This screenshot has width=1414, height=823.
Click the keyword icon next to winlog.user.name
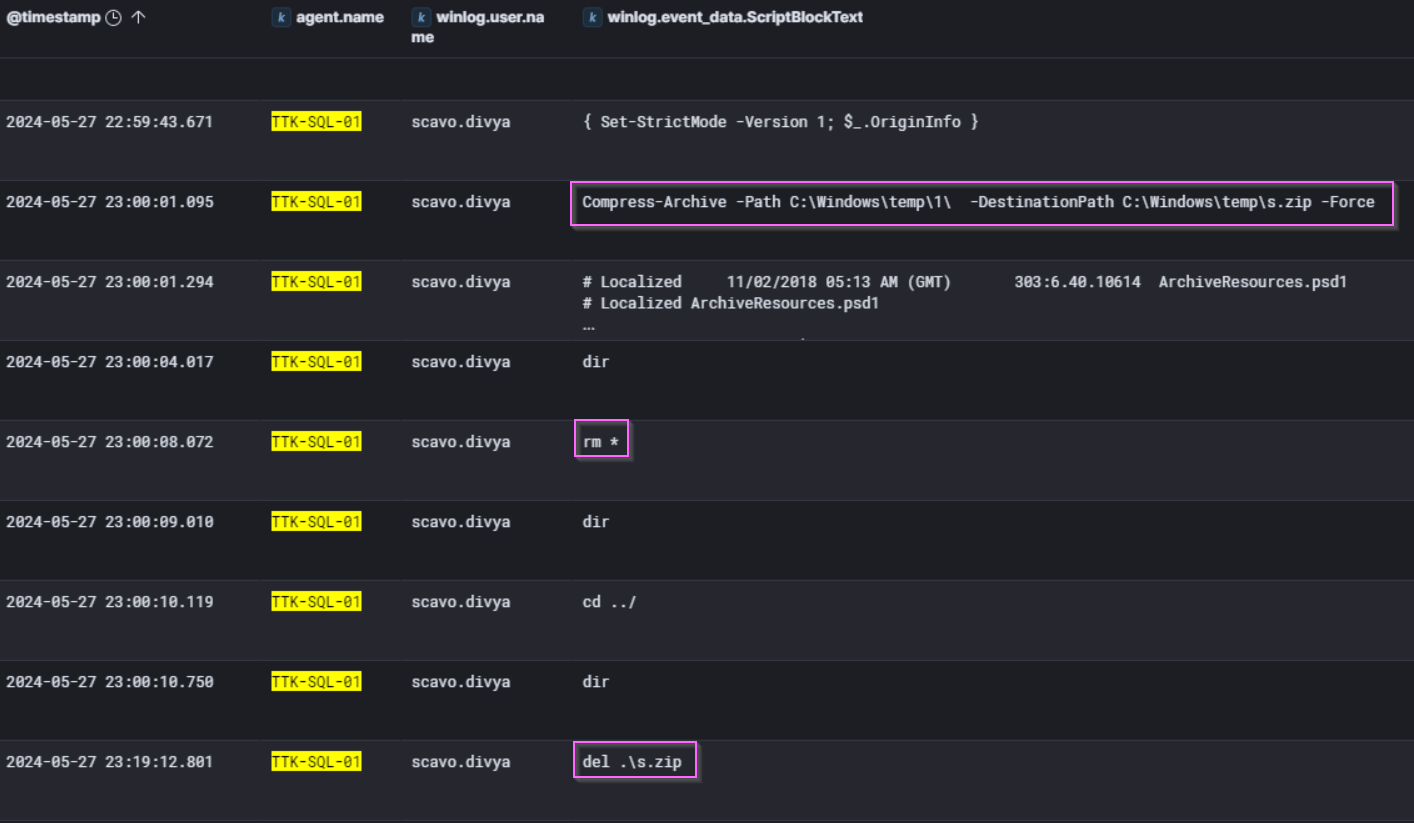click(x=421, y=18)
